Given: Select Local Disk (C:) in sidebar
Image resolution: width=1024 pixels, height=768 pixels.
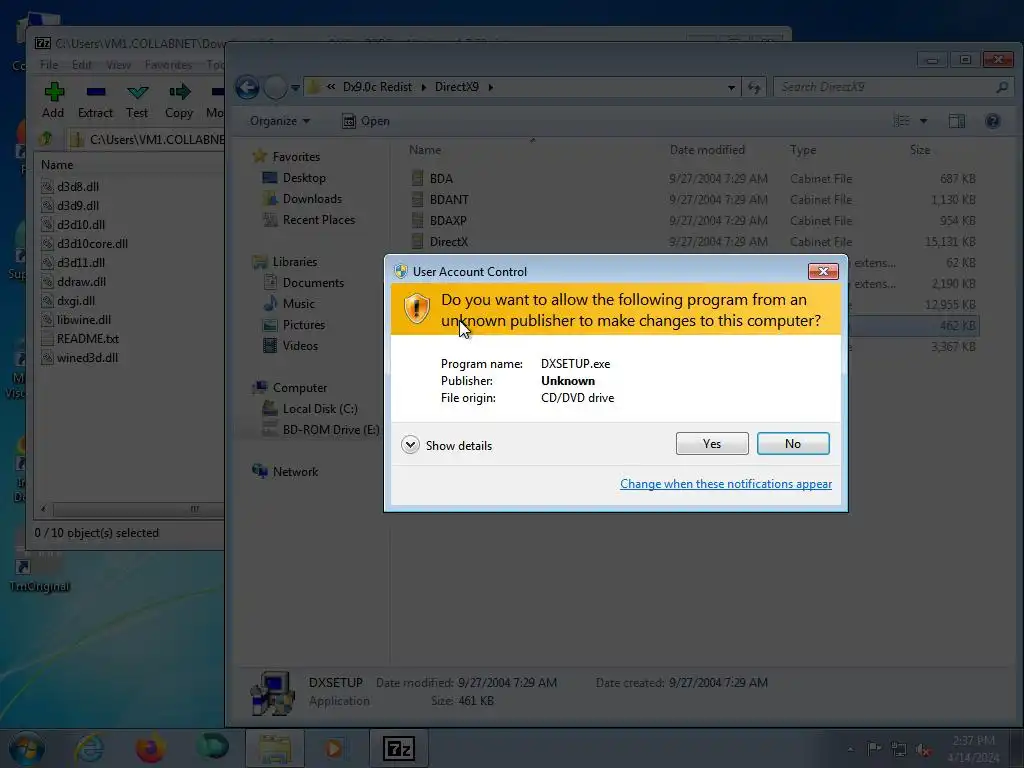Looking at the screenshot, I should [x=310, y=409].
